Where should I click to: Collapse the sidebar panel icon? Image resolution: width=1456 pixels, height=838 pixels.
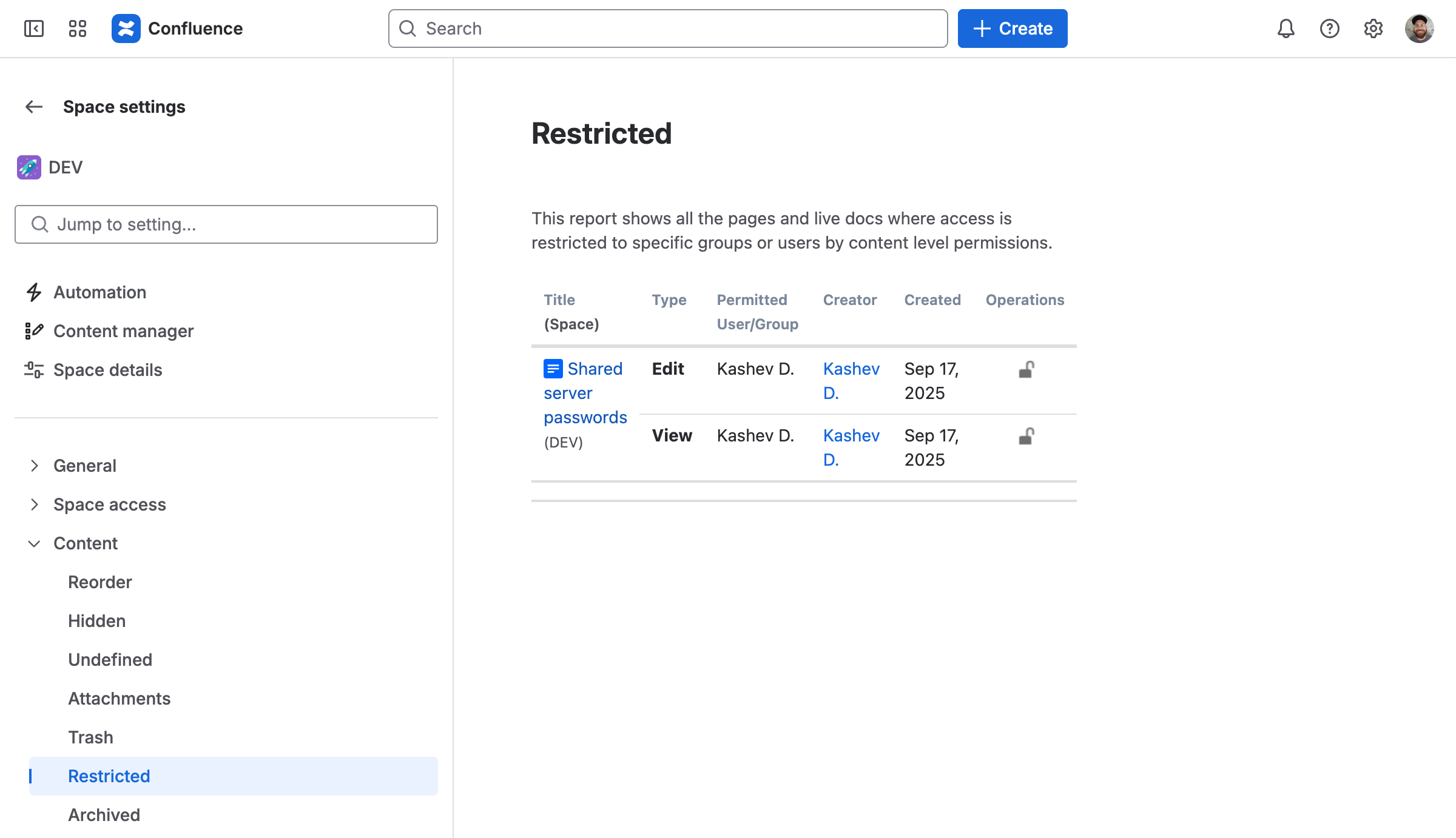coord(34,28)
